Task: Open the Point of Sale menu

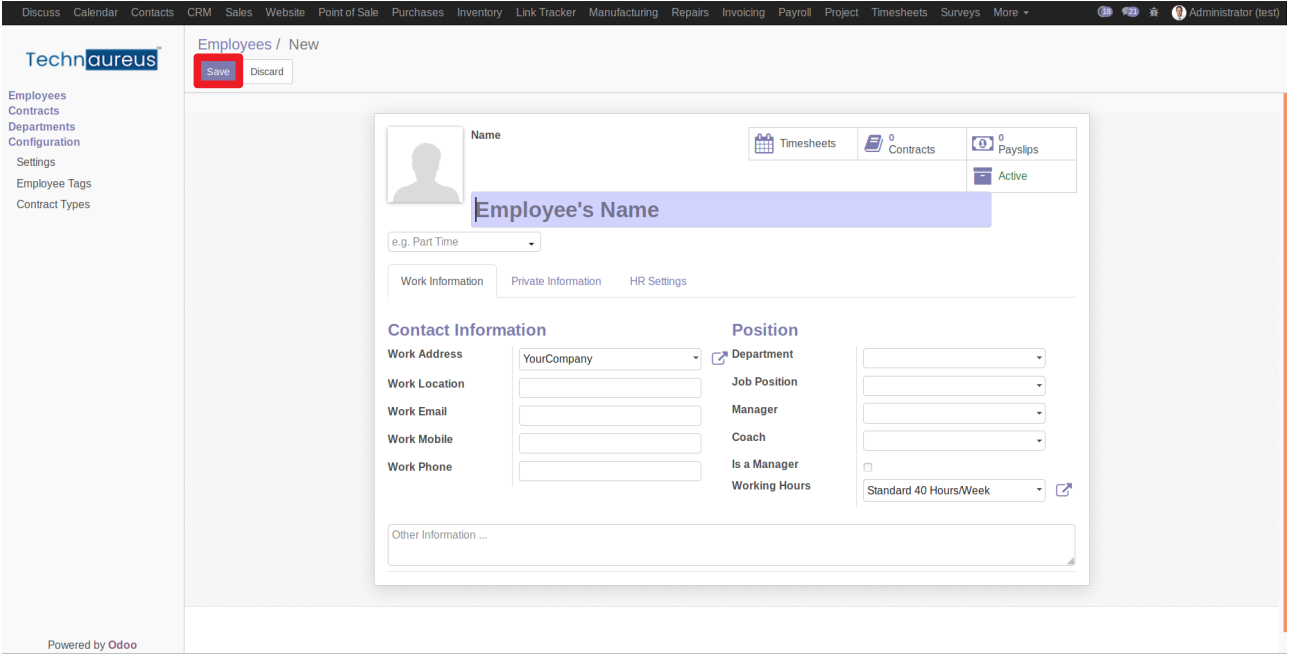Action: (x=348, y=13)
